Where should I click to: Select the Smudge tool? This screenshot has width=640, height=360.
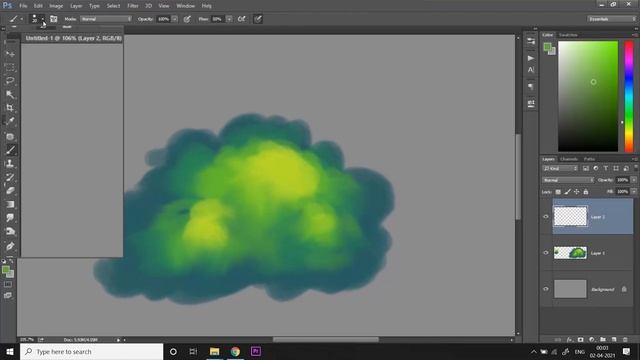click(10, 218)
